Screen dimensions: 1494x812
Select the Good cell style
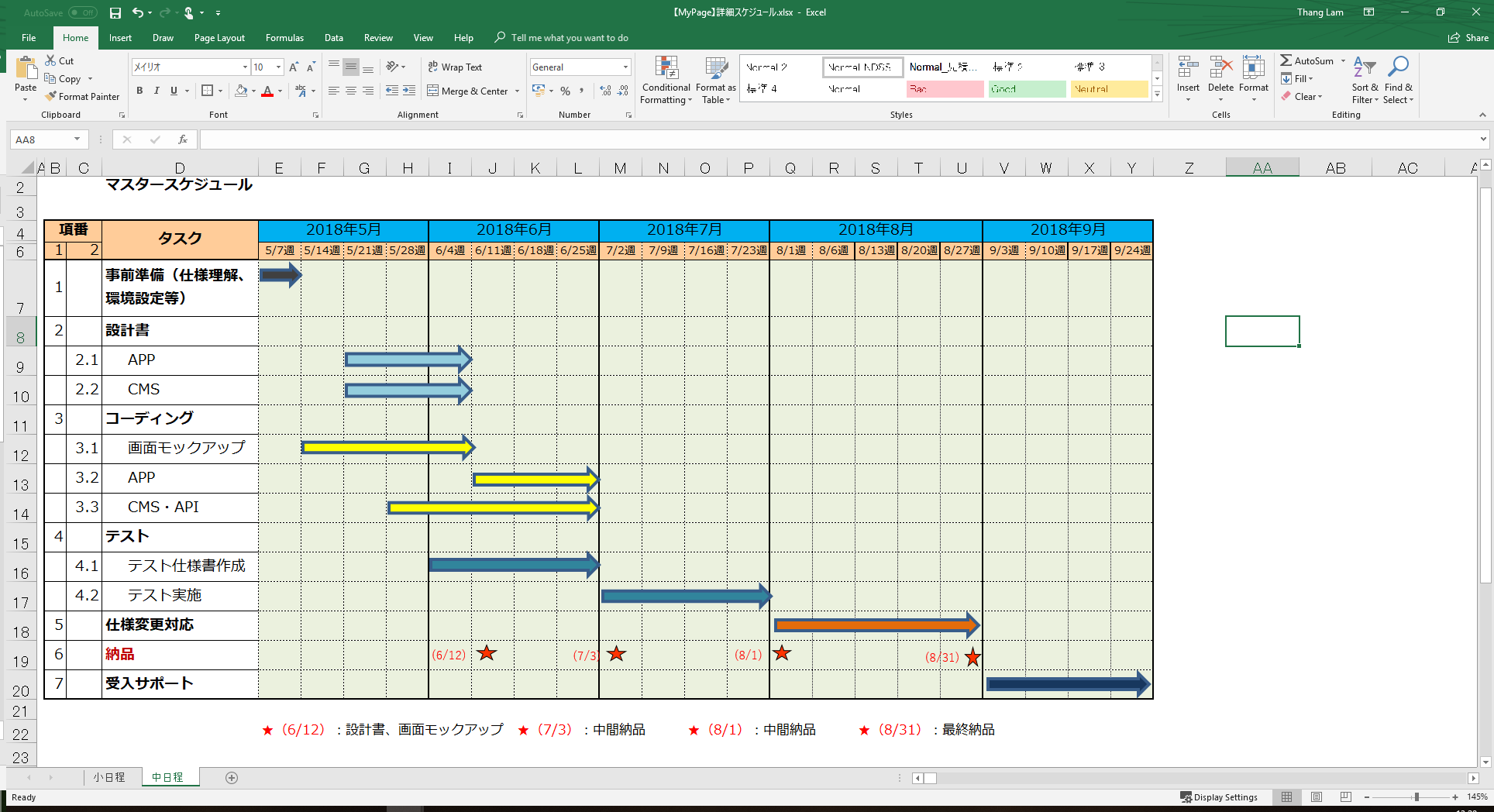1027,89
